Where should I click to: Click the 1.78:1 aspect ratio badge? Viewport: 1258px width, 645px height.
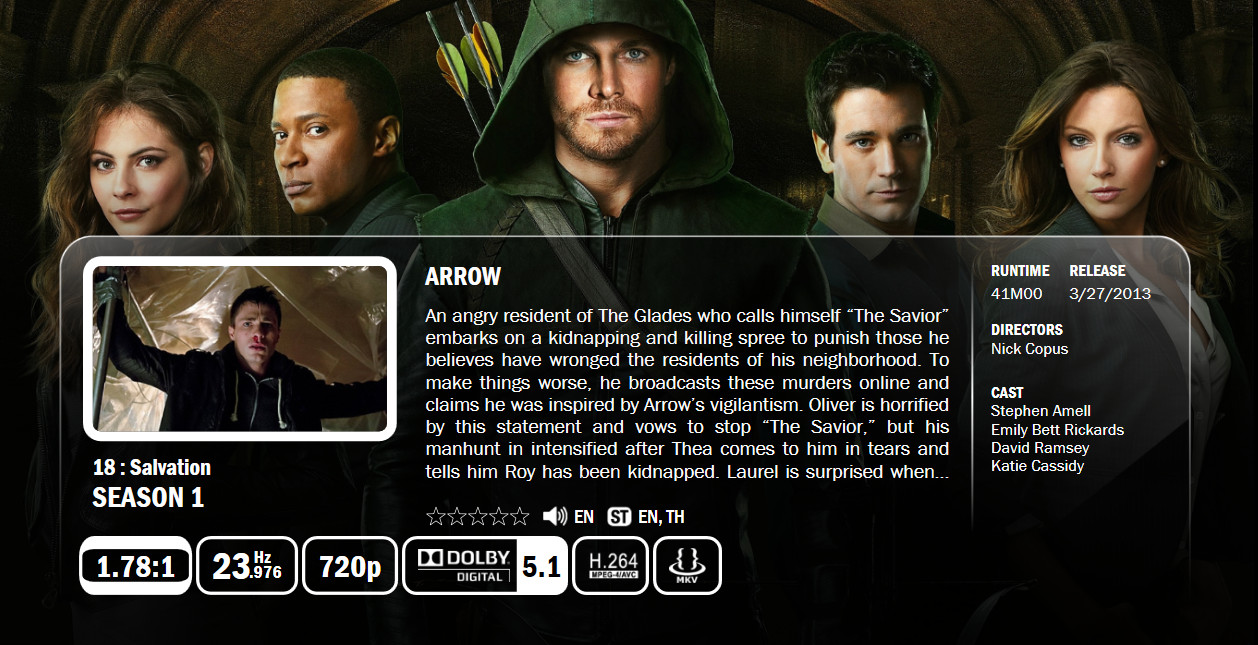coord(135,566)
